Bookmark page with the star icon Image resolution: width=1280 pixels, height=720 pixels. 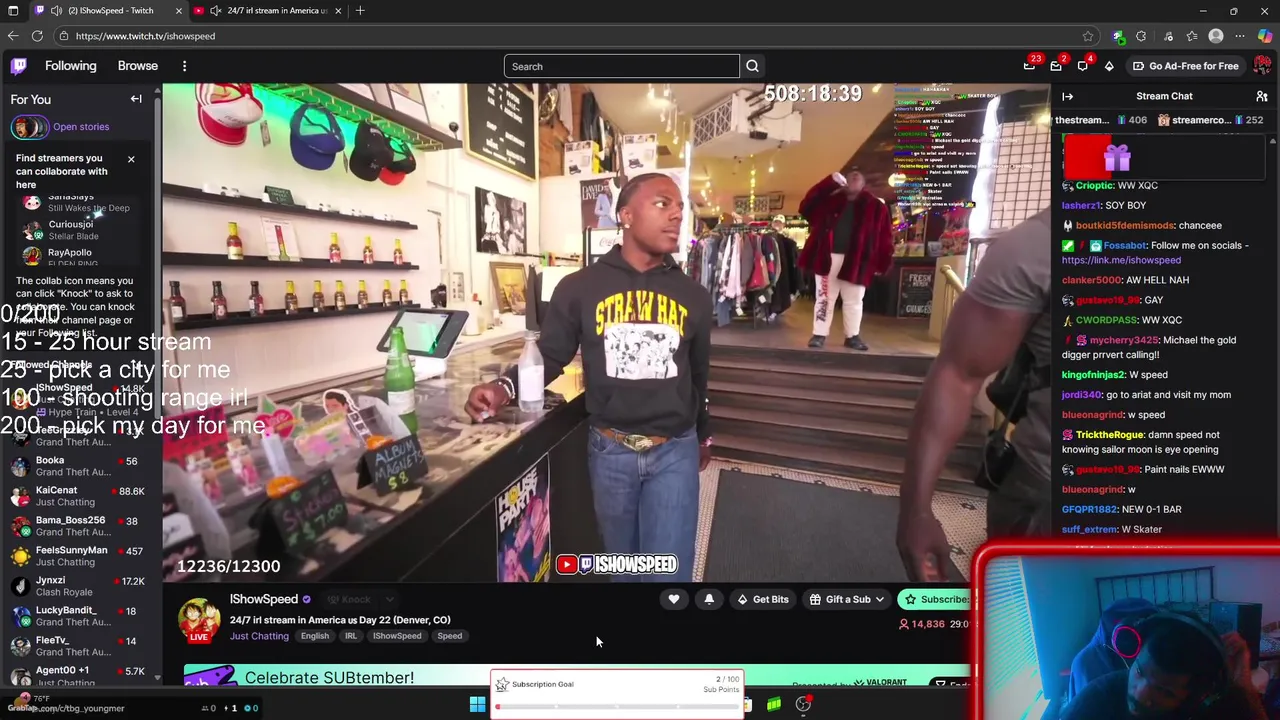pos(1088,36)
